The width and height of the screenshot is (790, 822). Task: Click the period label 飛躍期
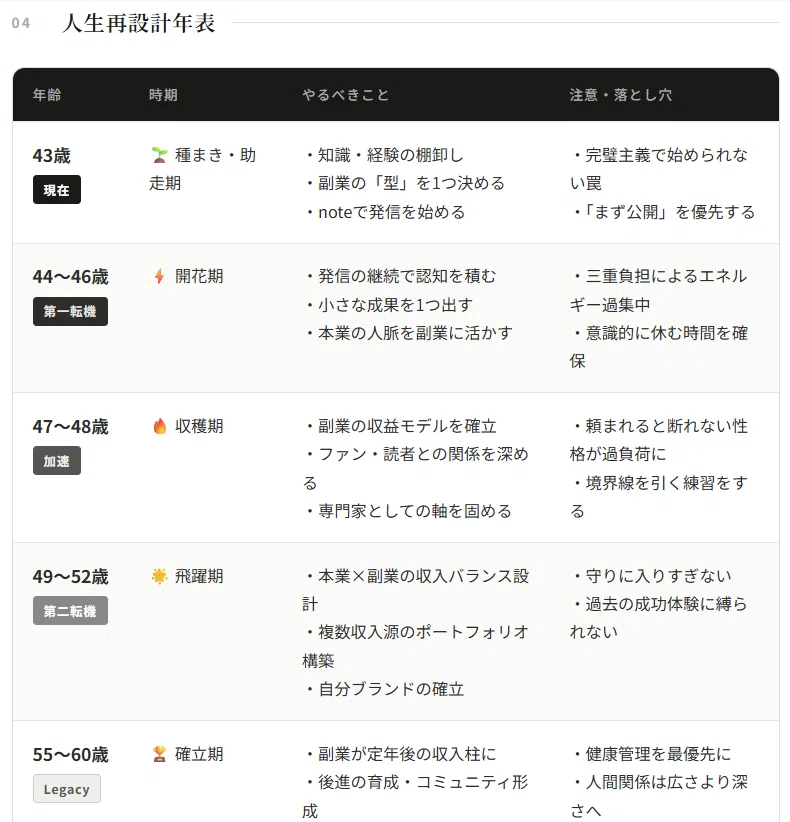[x=199, y=576]
